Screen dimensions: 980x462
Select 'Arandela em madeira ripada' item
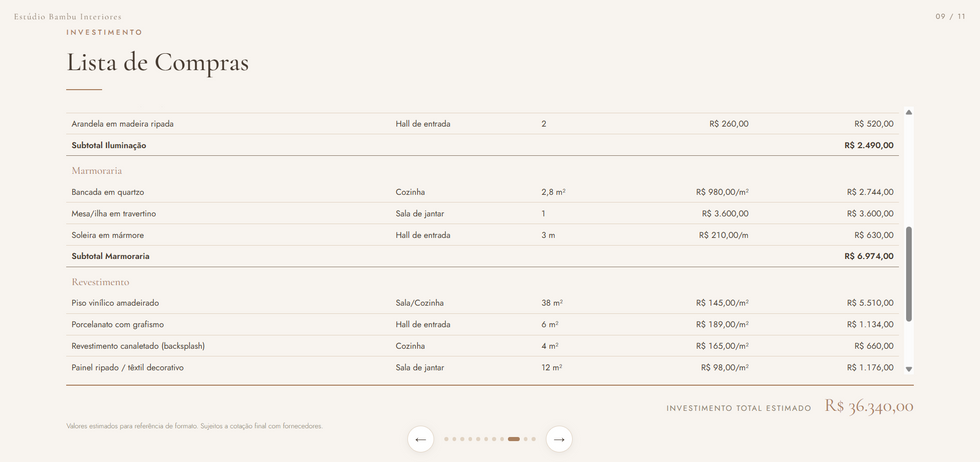click(122, 124)
